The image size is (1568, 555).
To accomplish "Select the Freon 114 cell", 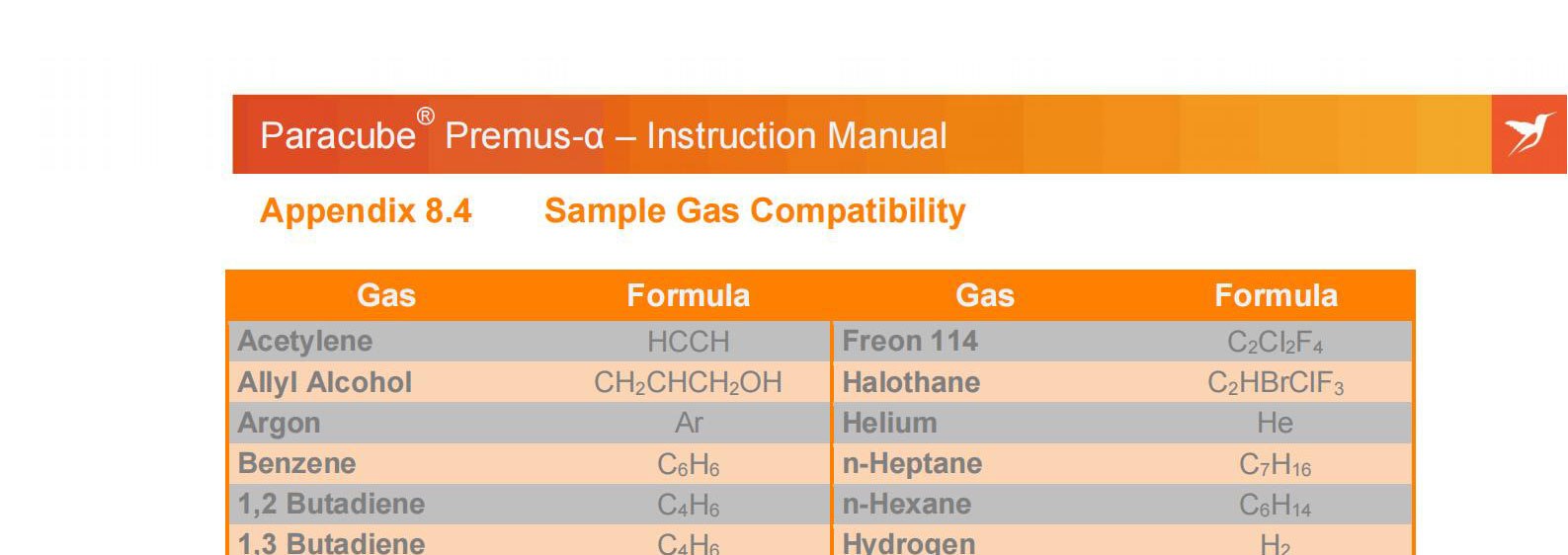I will [x=909, y=342].
